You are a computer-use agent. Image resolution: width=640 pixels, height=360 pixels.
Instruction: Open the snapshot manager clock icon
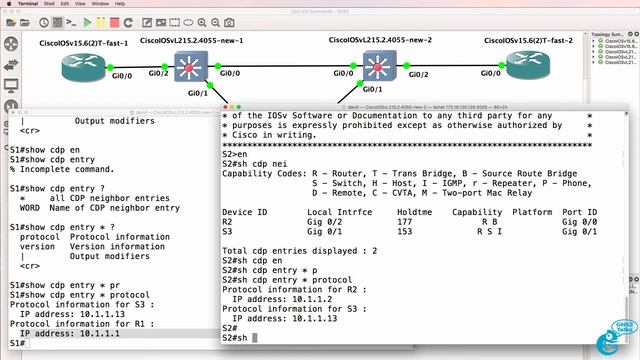tap(44, 22)
